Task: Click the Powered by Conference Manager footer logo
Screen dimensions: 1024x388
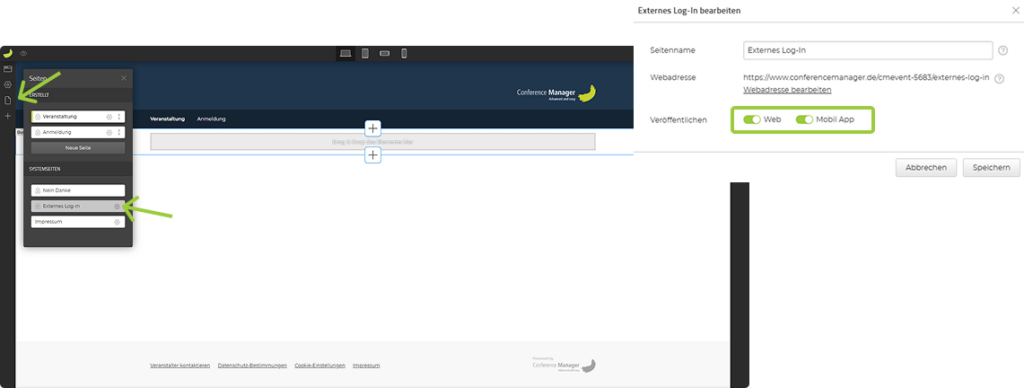Action: 563,364
